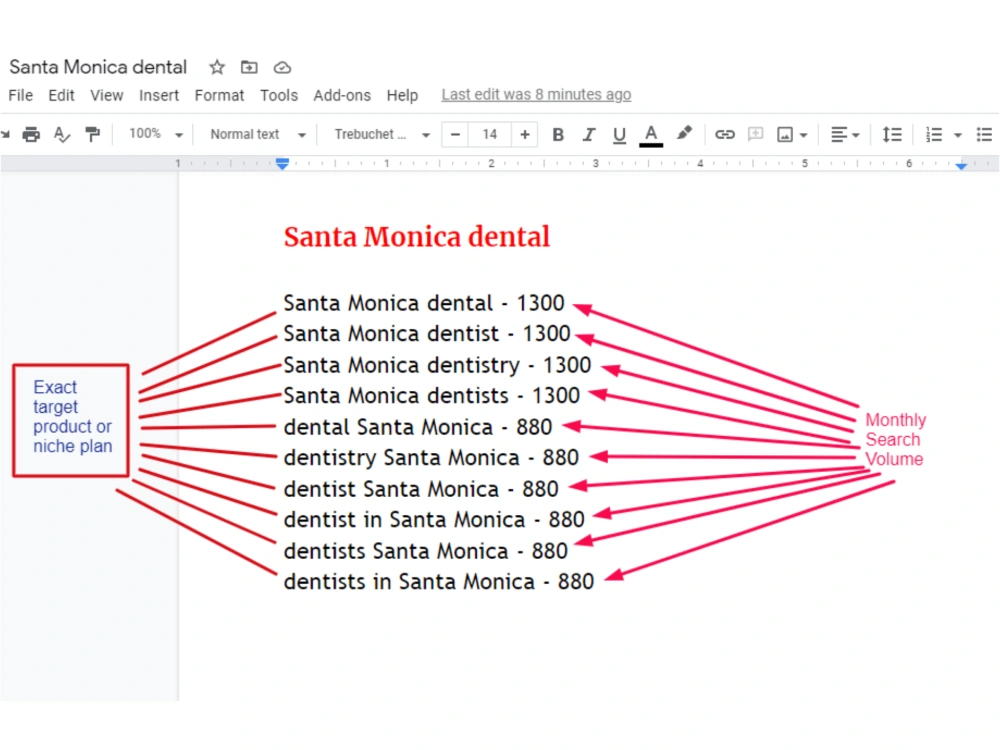1000x750 pixels.
Task: Open the File menu
Action: pos(20,96)
